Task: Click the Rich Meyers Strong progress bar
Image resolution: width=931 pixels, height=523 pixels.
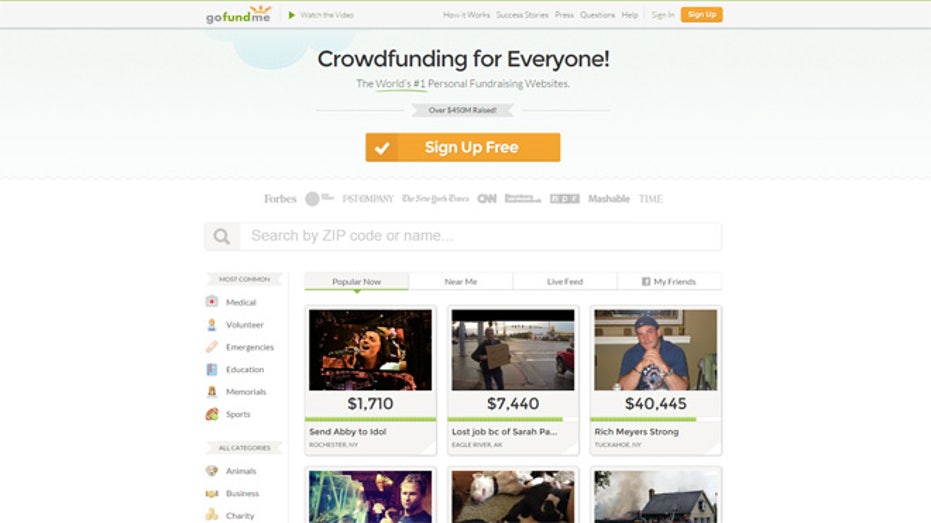Action: click(x=656, y=419)
